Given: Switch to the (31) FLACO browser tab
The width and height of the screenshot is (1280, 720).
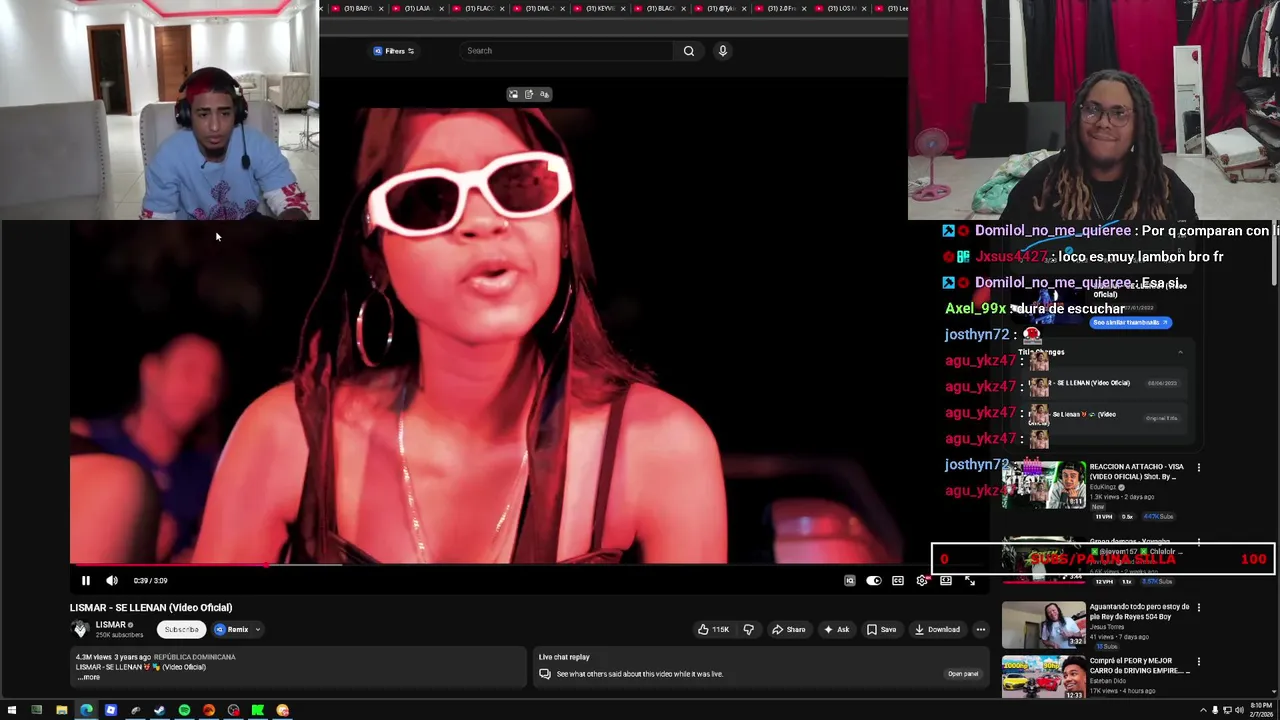Looking at the screenshot, I should (476, 8).
